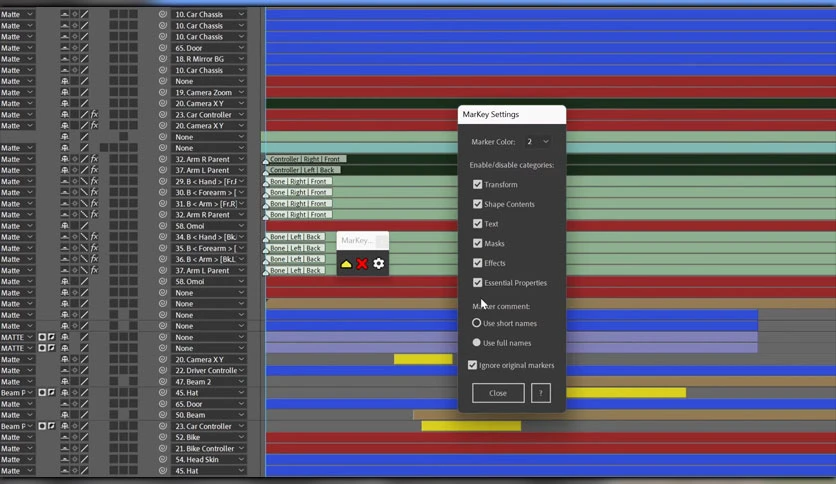The width and height of the screenshot is (836, 484).
Task: Click pick whip of 22. Driver Controlle row
Action: point(163,370)
